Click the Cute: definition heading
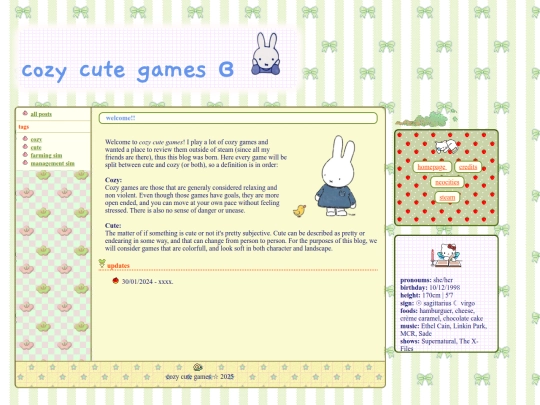Screen dimensions: 540x405 [x=113, y=226]
